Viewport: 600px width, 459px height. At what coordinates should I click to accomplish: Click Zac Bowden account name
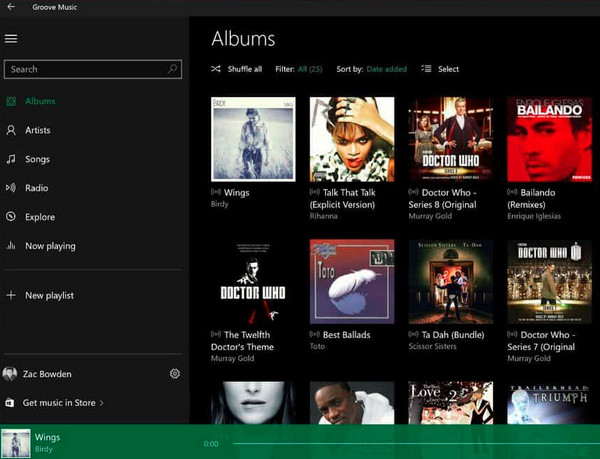tap(47, 374)
